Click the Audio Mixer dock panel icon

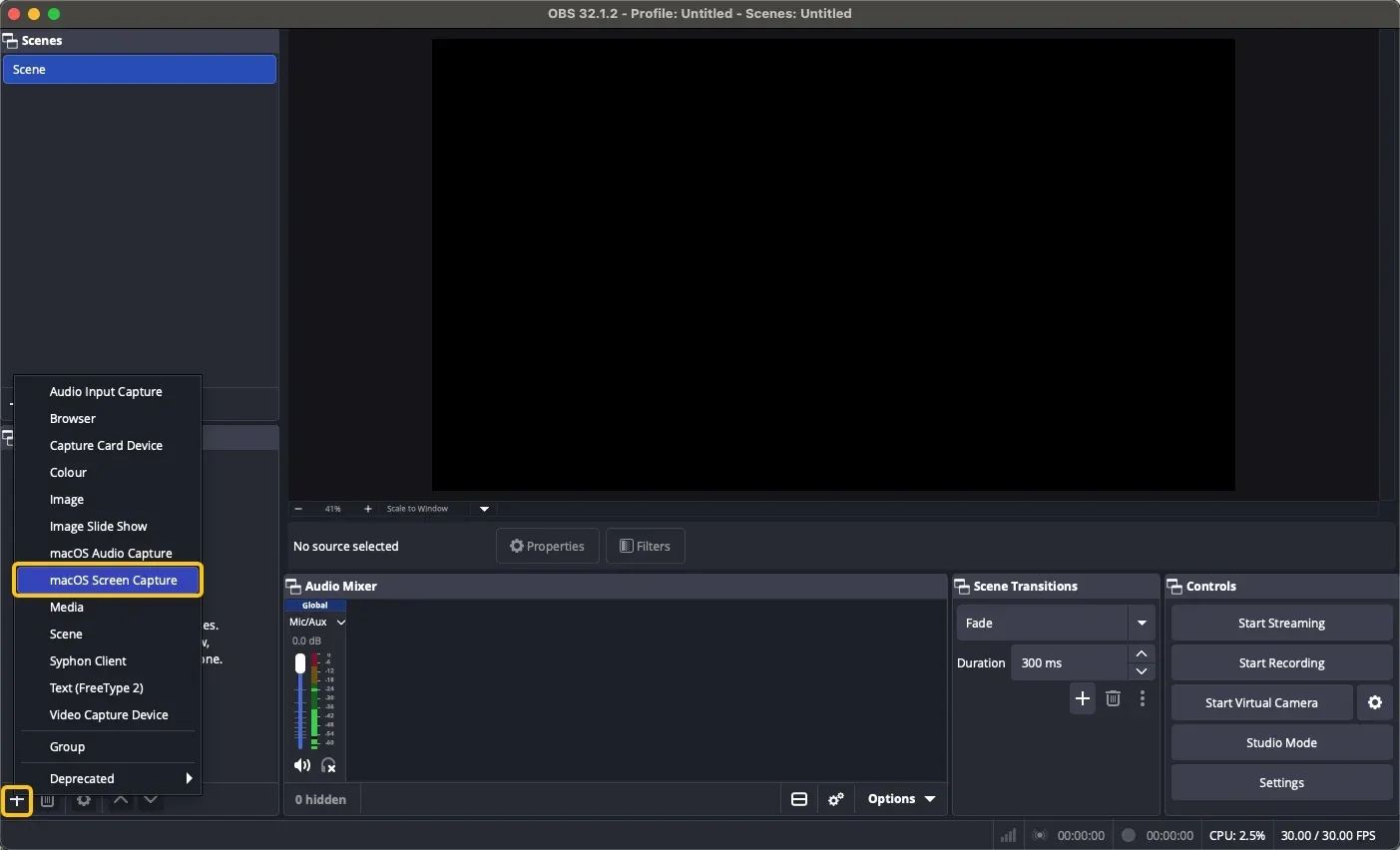pos(293,587)
